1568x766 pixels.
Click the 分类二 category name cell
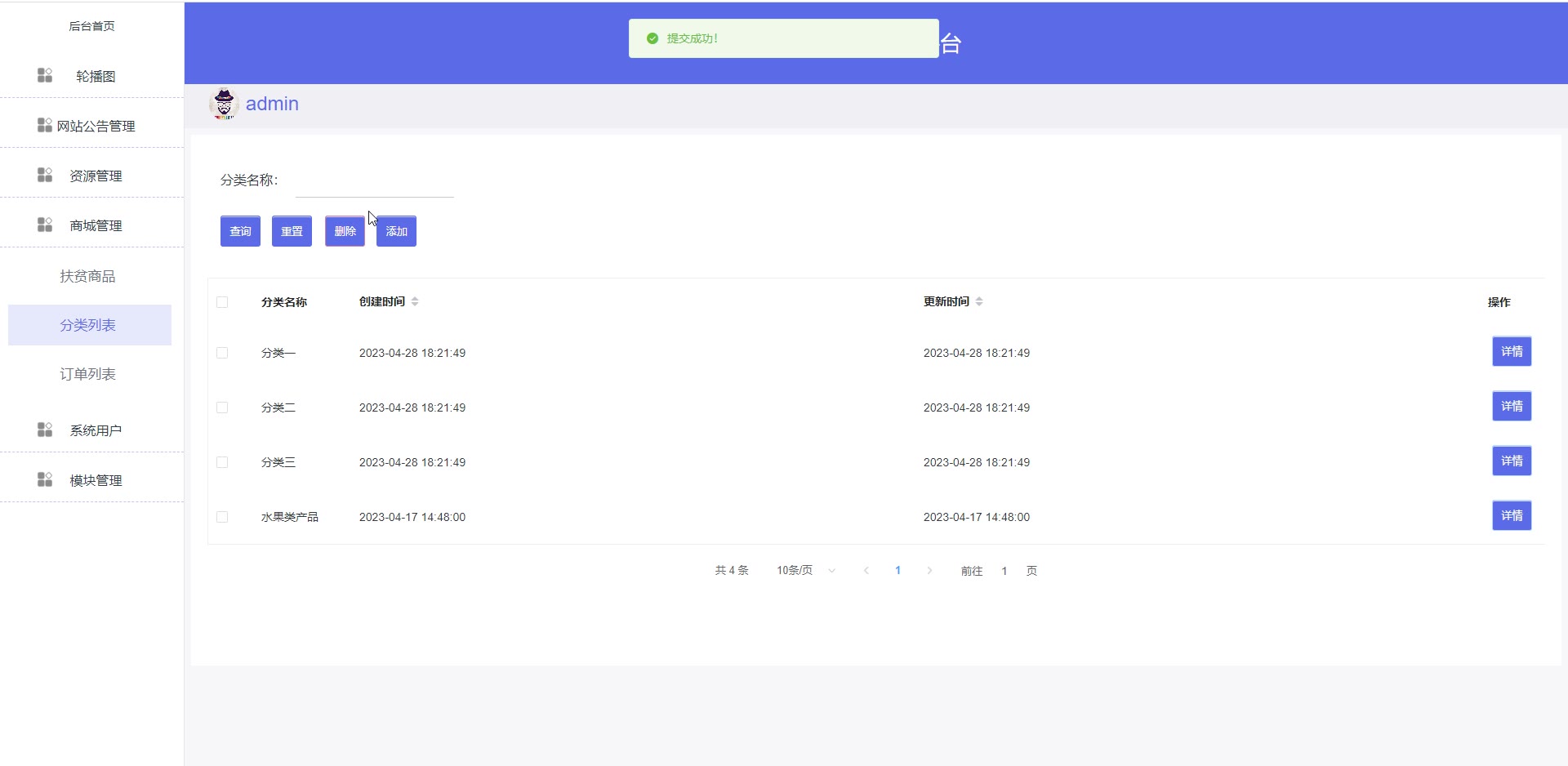[x=278, y=407]
